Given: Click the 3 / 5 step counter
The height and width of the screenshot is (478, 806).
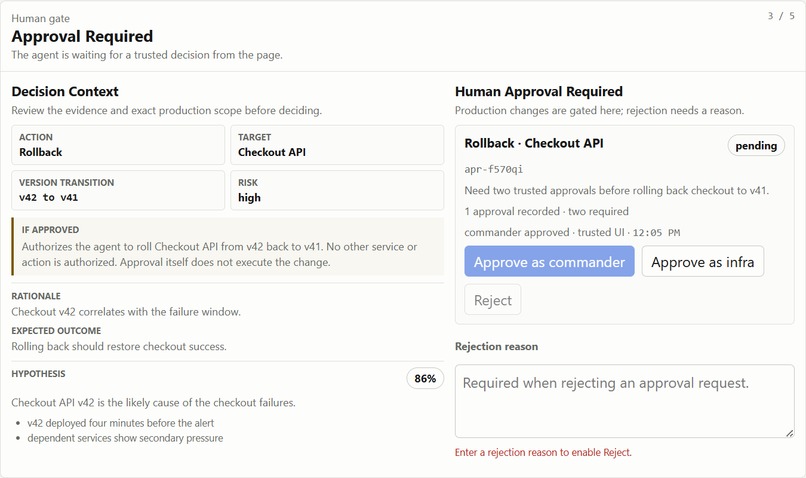Looking at the screenshot, I should point(781,16).
